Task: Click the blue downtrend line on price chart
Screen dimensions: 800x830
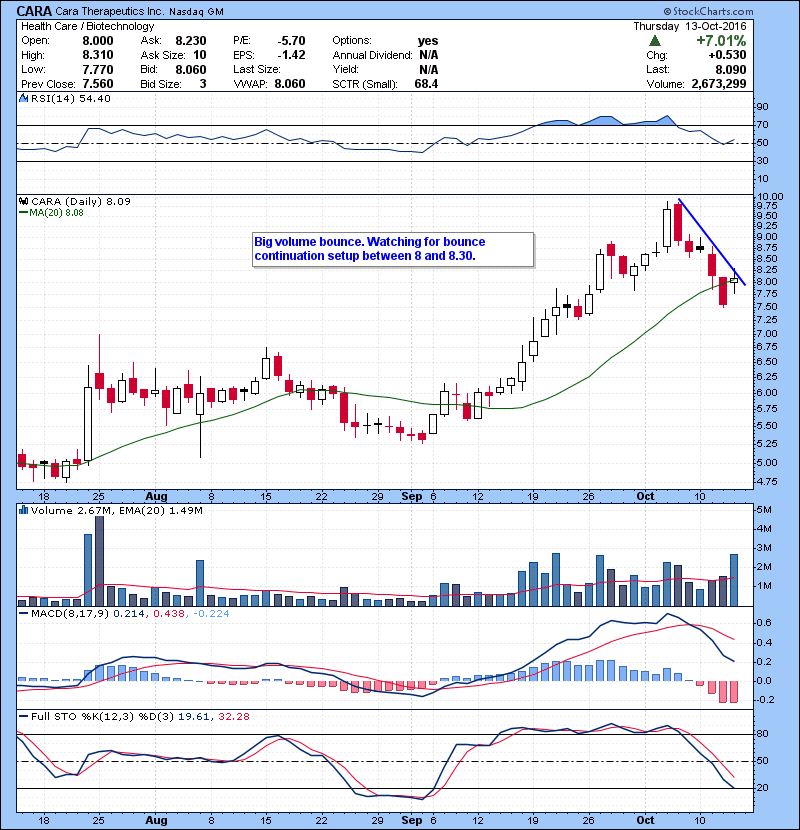Action: pyautogui.click(x=712, y=241)
